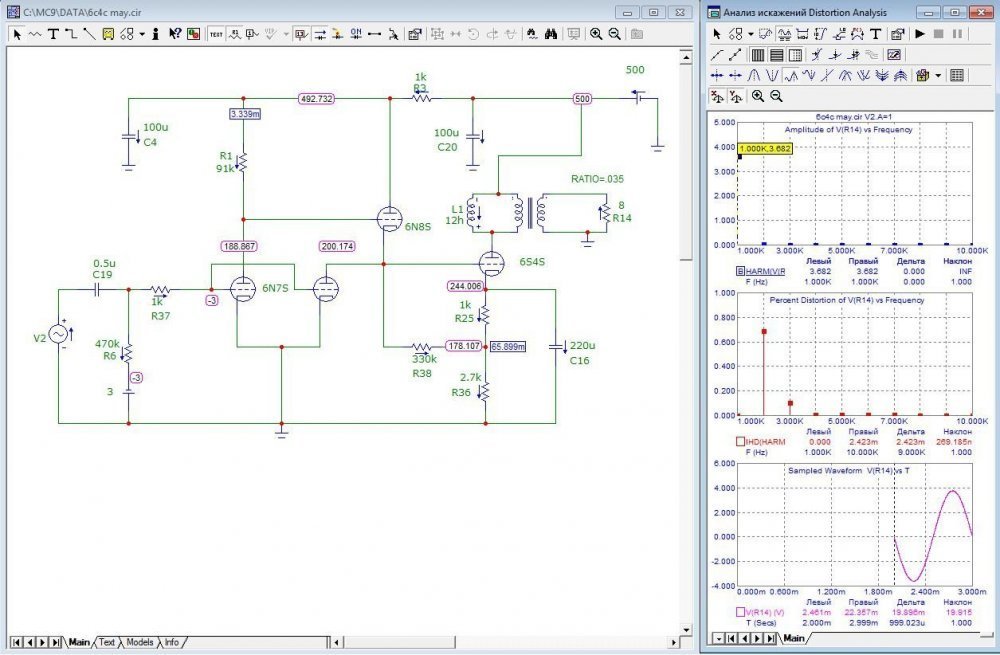Image resolution: width=1000 pixels, height=655 pixels.
Task: Click the schematic vertical scrollbar thumb
Action: [x=686, y=163]
